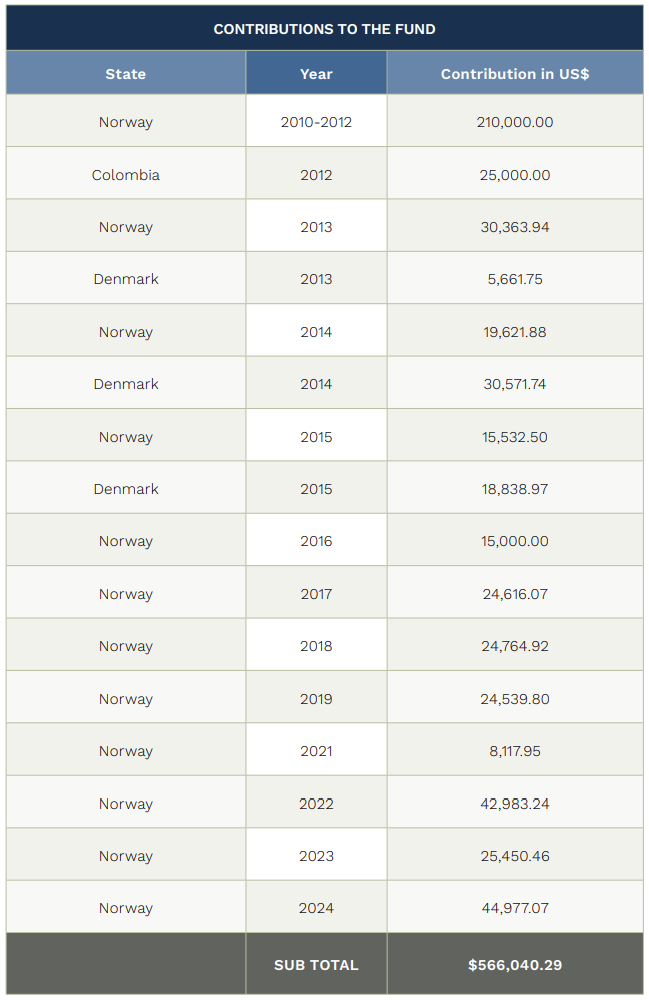This screenshot has height=1000, width=649.
Task: Select the 2016 year cell
Action: pos(316,541)
